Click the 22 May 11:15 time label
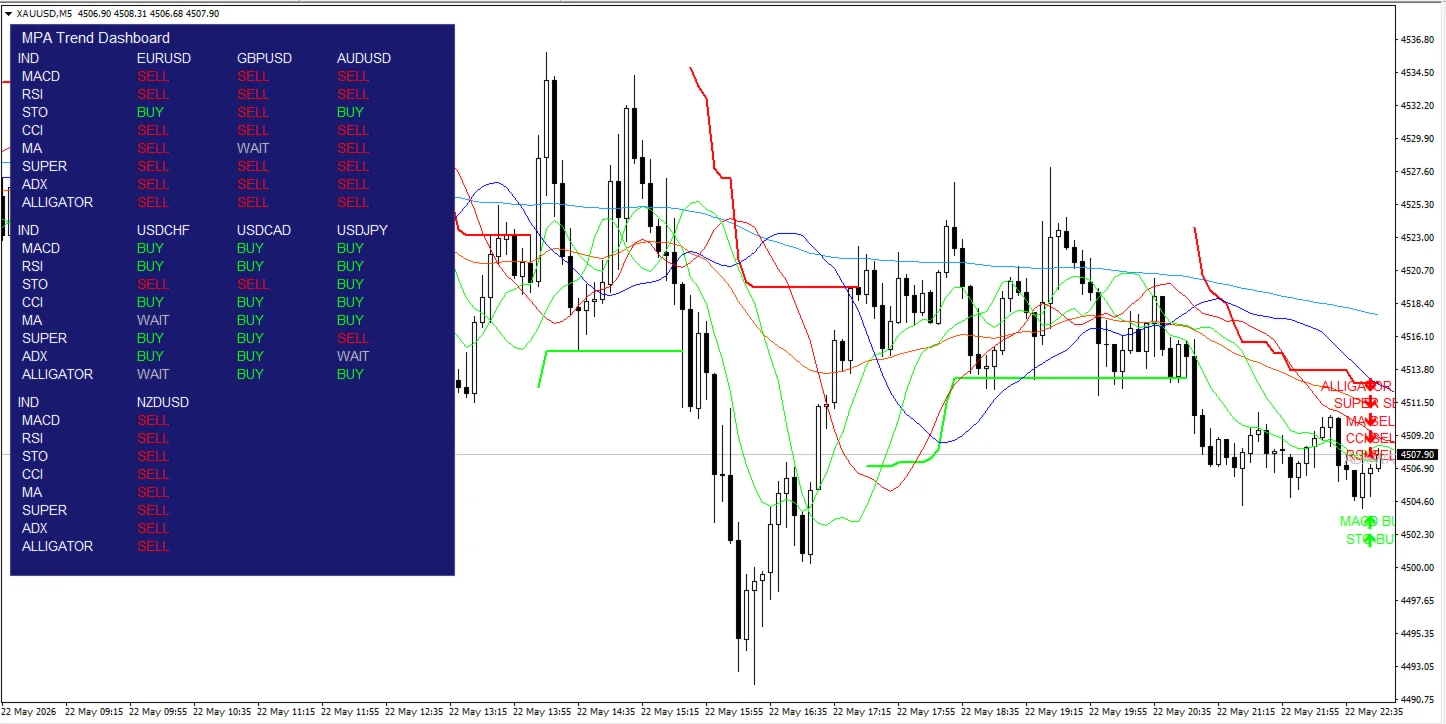The image size is (1446, 724). tap(288, 712)
